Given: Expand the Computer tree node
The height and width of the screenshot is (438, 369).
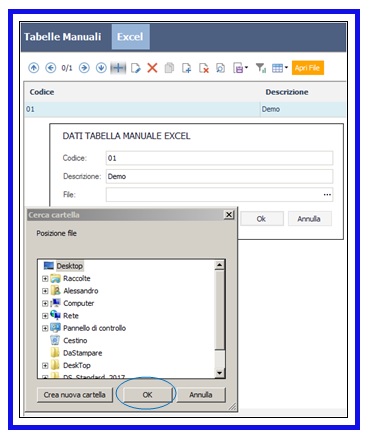Looking at the screenshot, I should coord(45,303).
